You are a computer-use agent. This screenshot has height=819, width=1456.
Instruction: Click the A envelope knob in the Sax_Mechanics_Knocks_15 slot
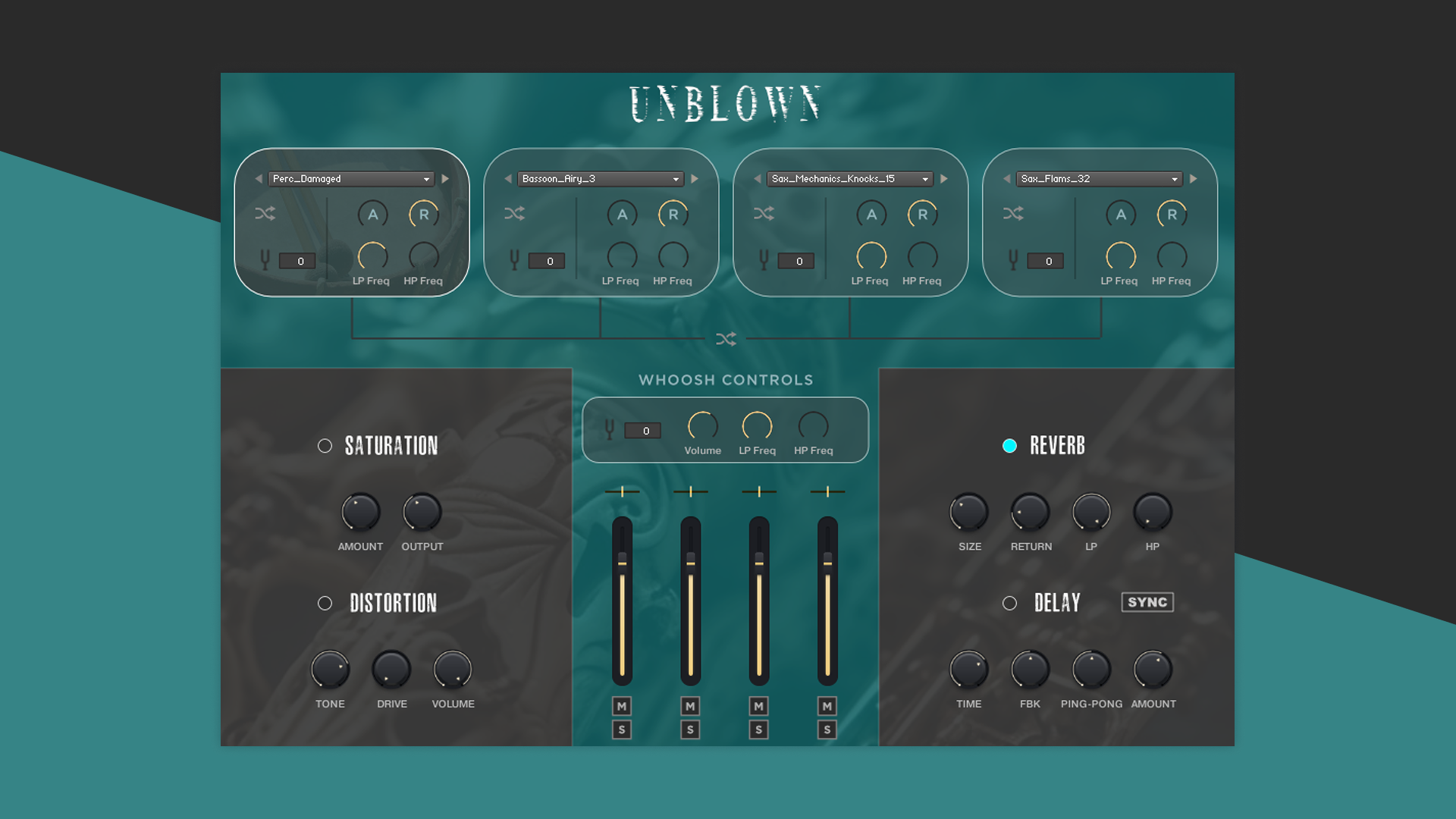(x=871, y=215)
